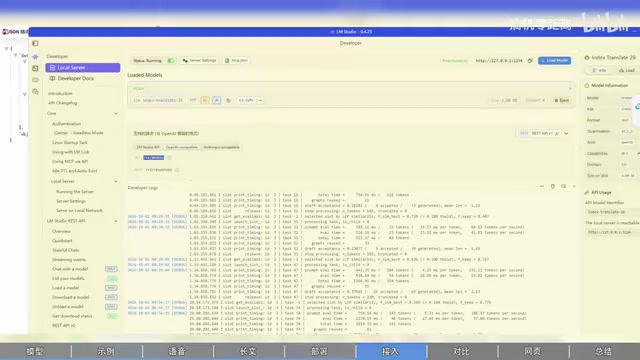
Task: Copy the loaded model identifier icon
Action: [228, 100]
